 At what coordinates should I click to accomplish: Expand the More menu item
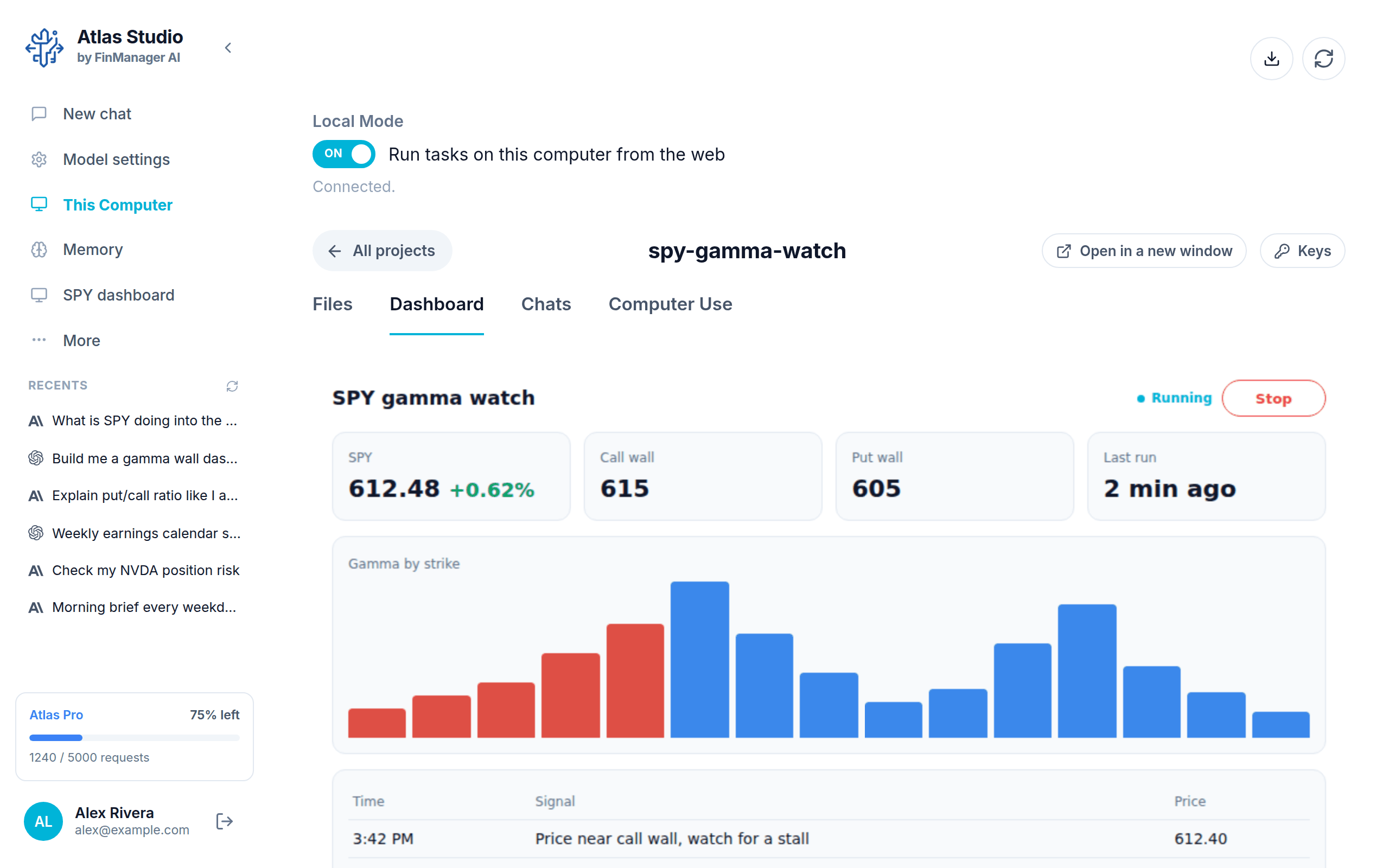(x=135, y=341)
